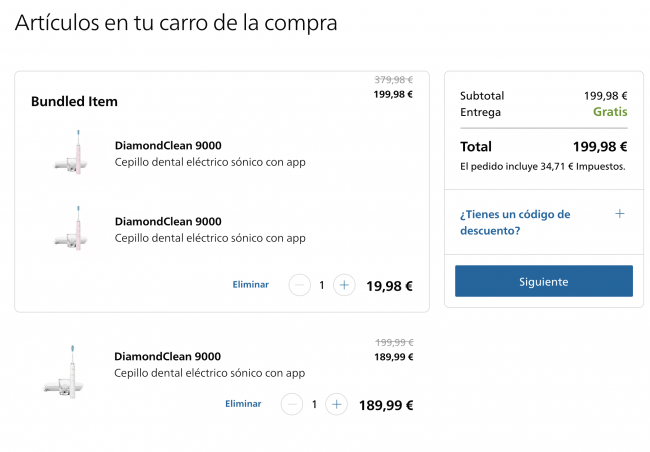This screenshot has height=452, width=650.
Task: Select the standalone DiamondClean 9000 product title
Action: [167, 356]
